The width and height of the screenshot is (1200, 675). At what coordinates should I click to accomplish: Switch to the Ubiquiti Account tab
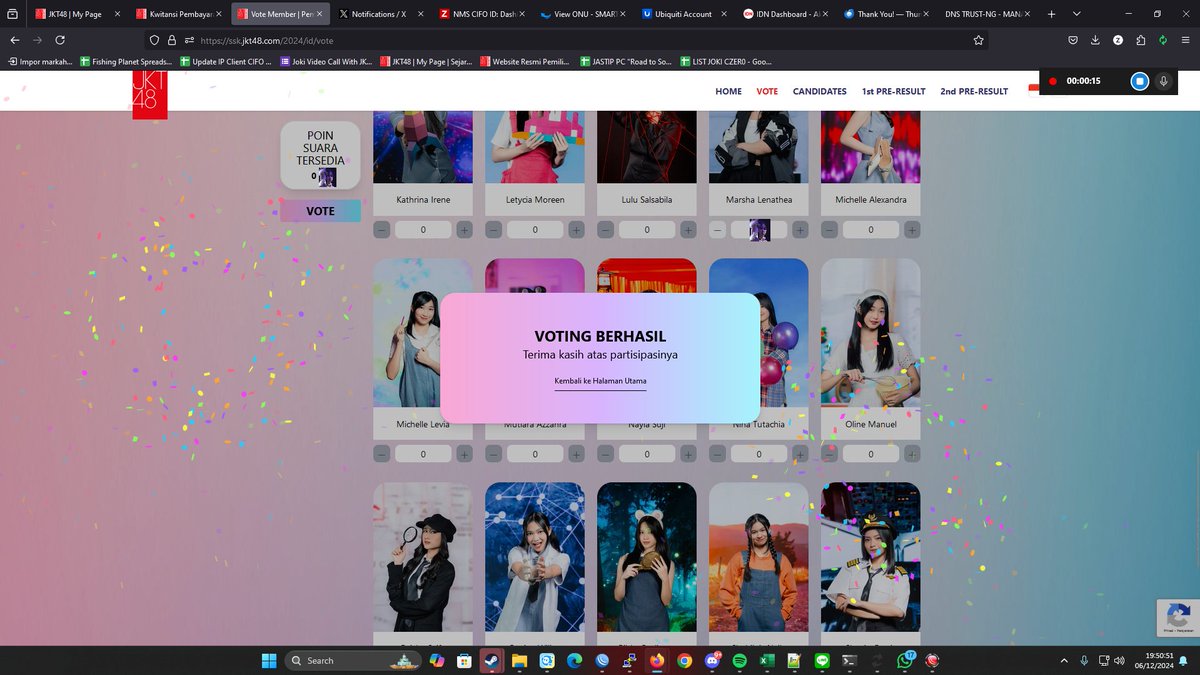pyautogui.click(x=685, y=14)
